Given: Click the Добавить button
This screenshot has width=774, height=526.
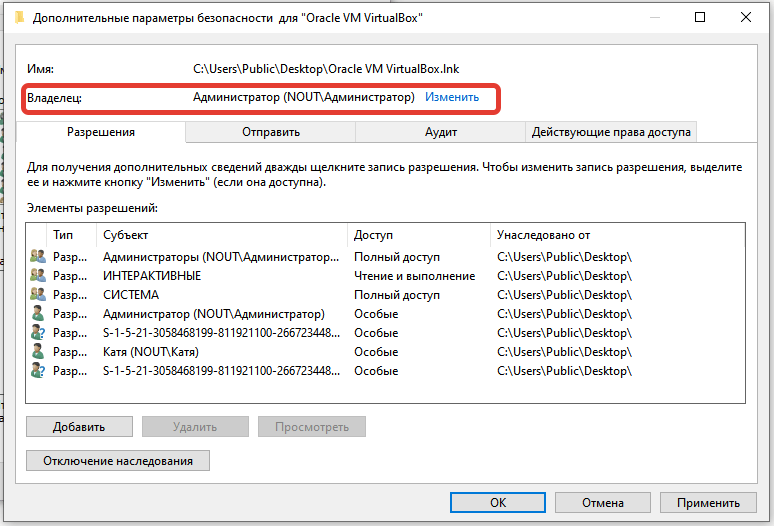Looking at the screenshot, I should coord(79,427).
